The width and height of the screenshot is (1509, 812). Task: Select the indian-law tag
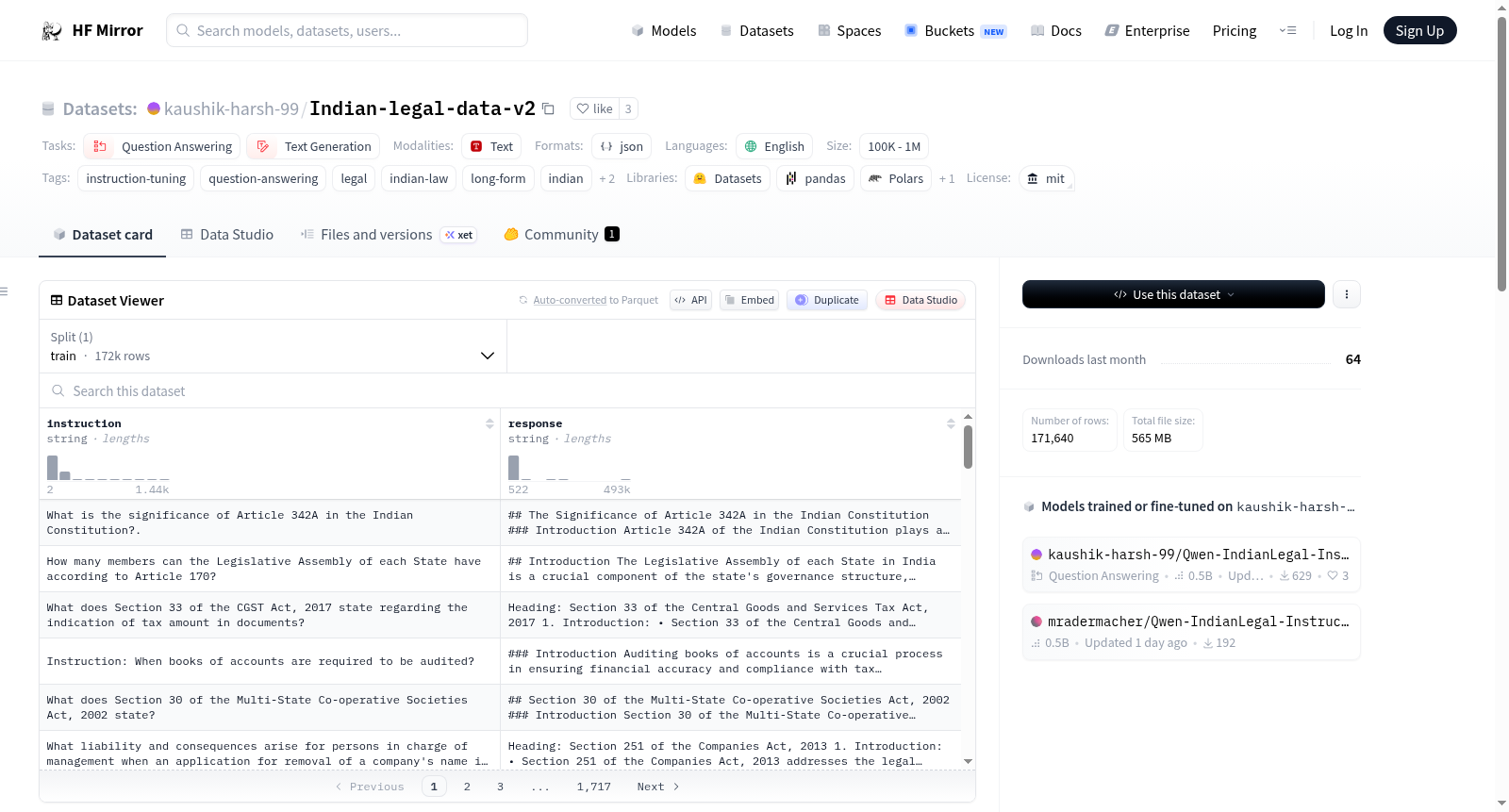pyautogui.click(x=419, y=178)
